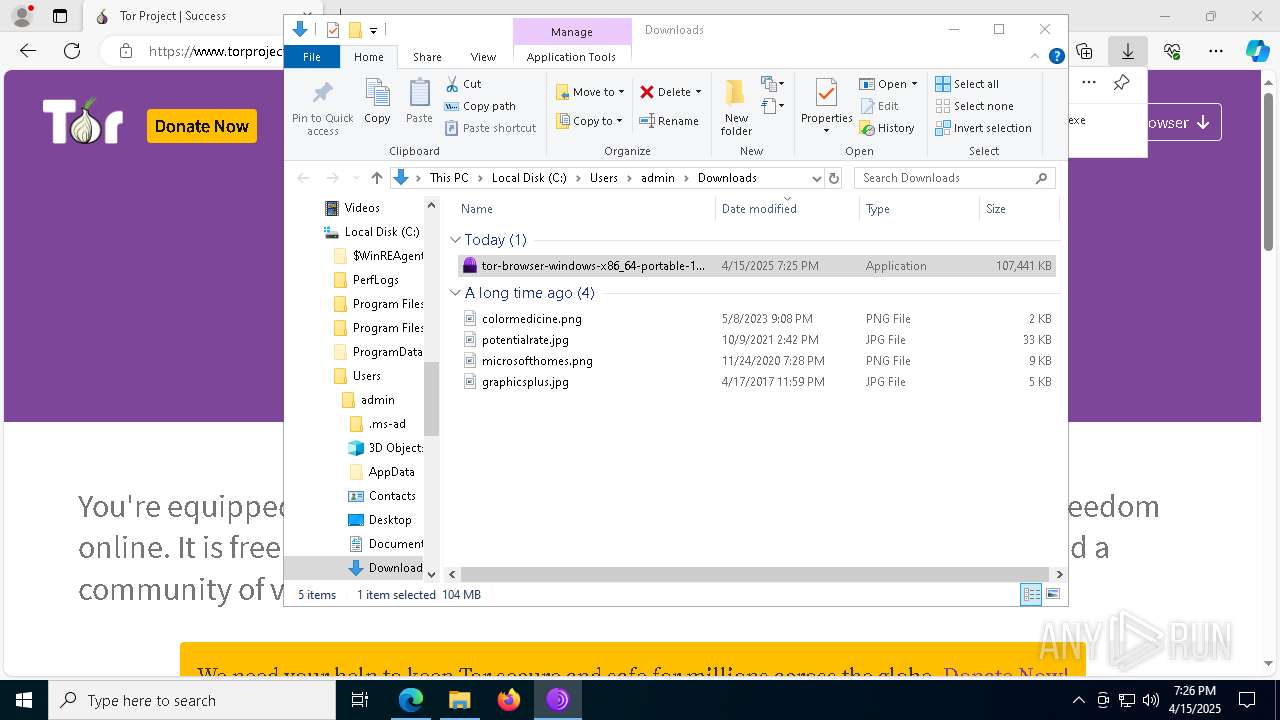The width and height of the screenshot is (1280, 720).
Task: Click Pin to Quick access icon
Action: [x=322, y=108]
